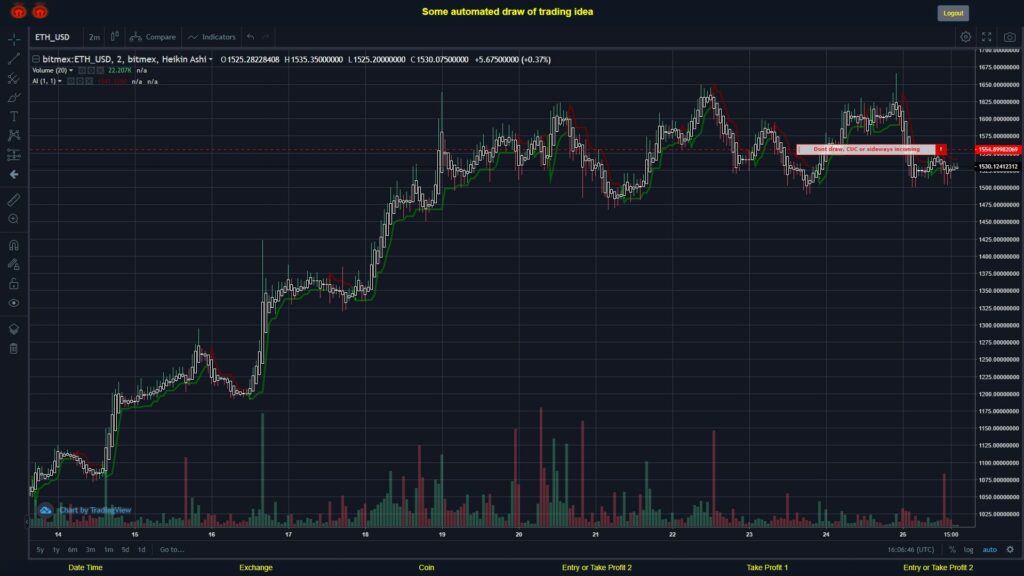Open the 2m interval dropdown
Viewport: 1024px width, 576px height.
(x=95, y=37)
